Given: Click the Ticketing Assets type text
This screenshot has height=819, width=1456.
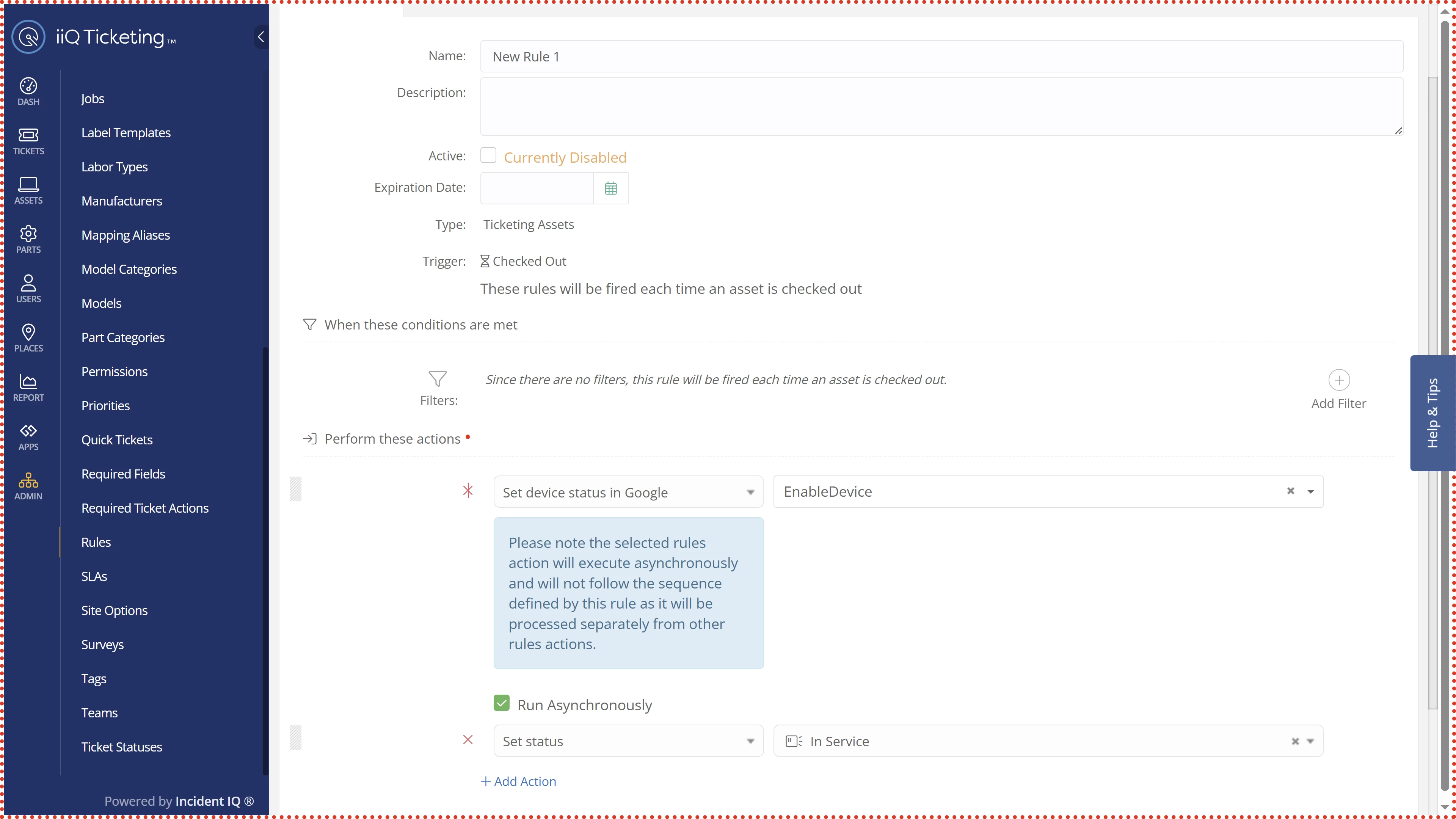Looking at the screenshot, I should [529, 224].
